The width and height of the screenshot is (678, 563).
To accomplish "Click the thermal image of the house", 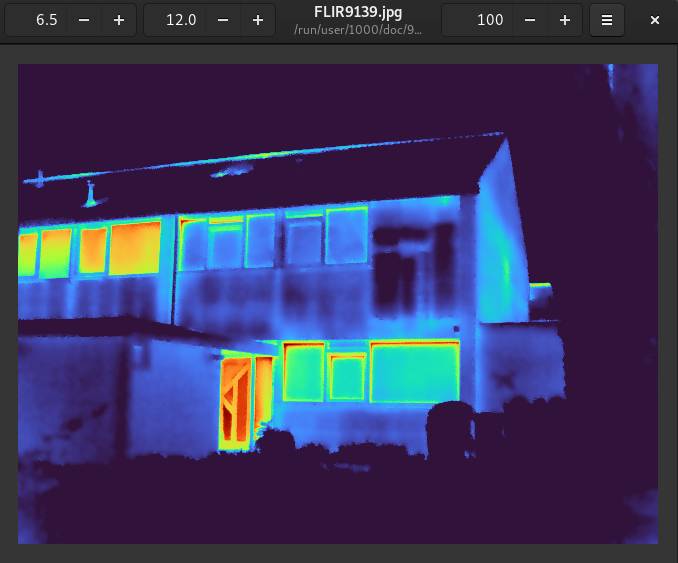I will click(x=338, y=304).
